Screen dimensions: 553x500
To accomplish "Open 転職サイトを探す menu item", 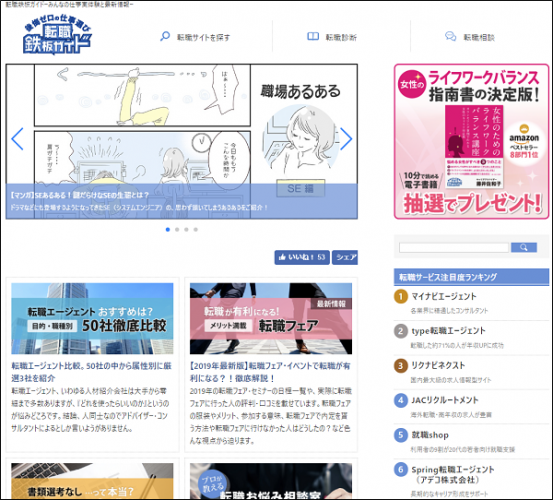I will click(203, 37).
